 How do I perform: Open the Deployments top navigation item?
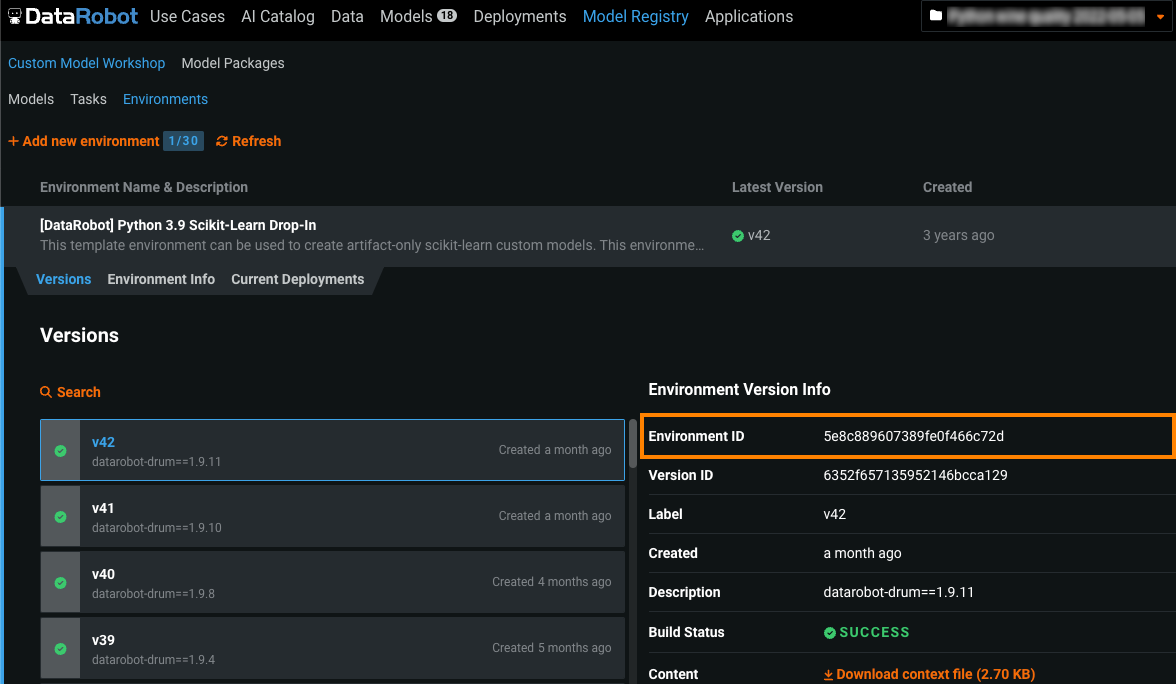click(519, 17)
